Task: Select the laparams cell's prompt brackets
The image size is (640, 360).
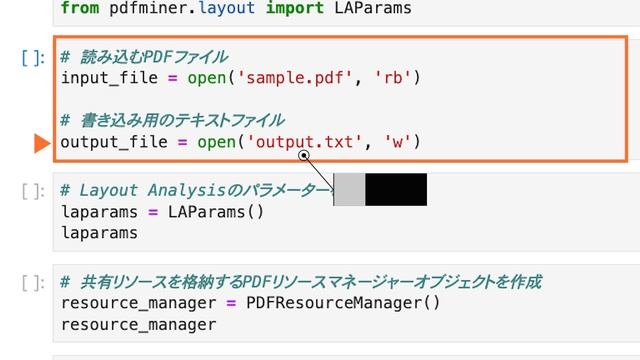Action: 33,191
